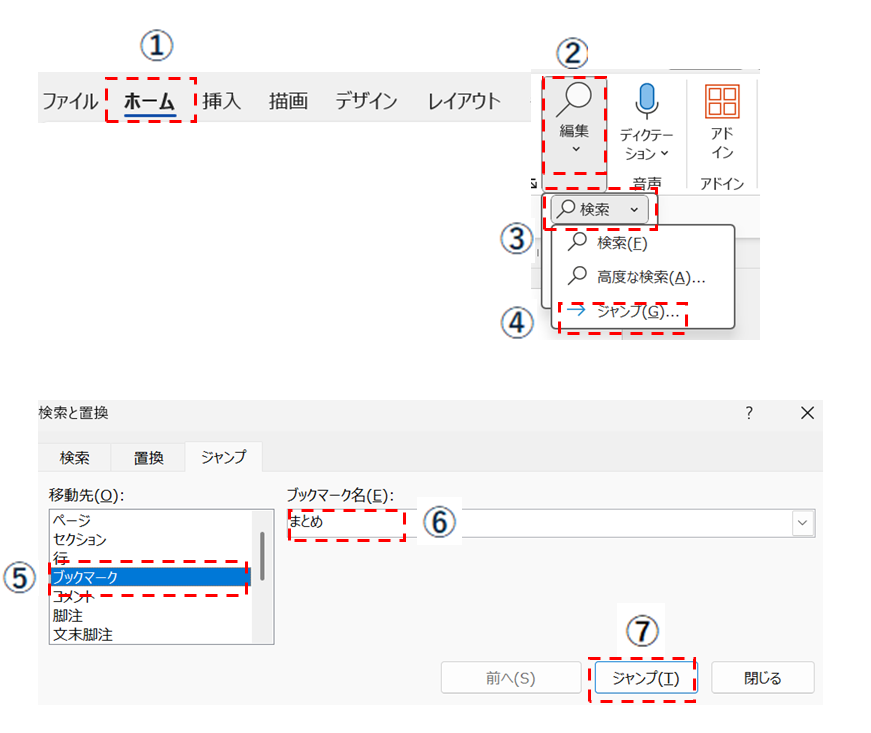
Task: Switch to the 置換 dialog tab
Action: tap(149, 457)
